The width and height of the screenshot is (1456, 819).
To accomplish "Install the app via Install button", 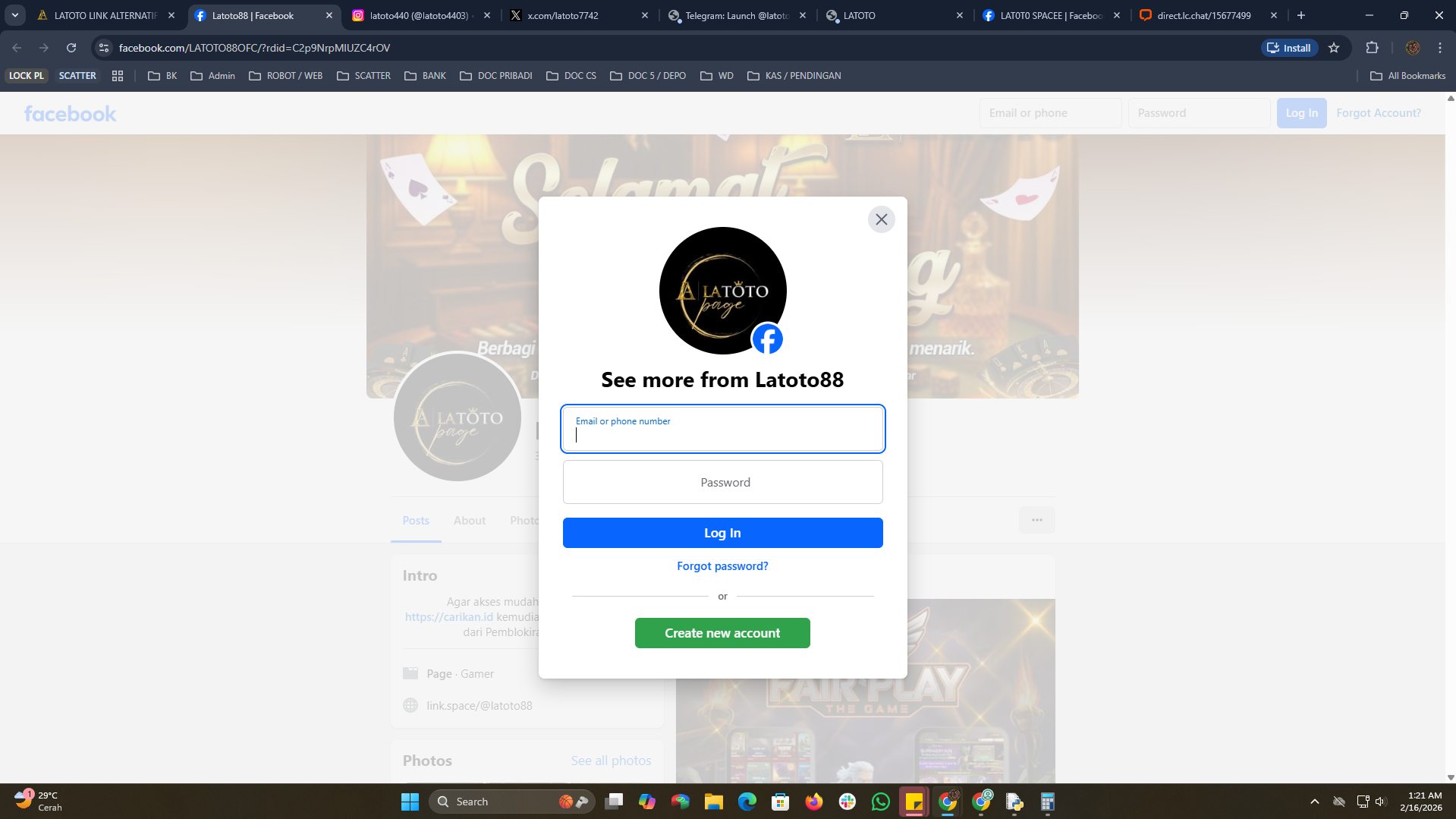I will coord(1289,48).
